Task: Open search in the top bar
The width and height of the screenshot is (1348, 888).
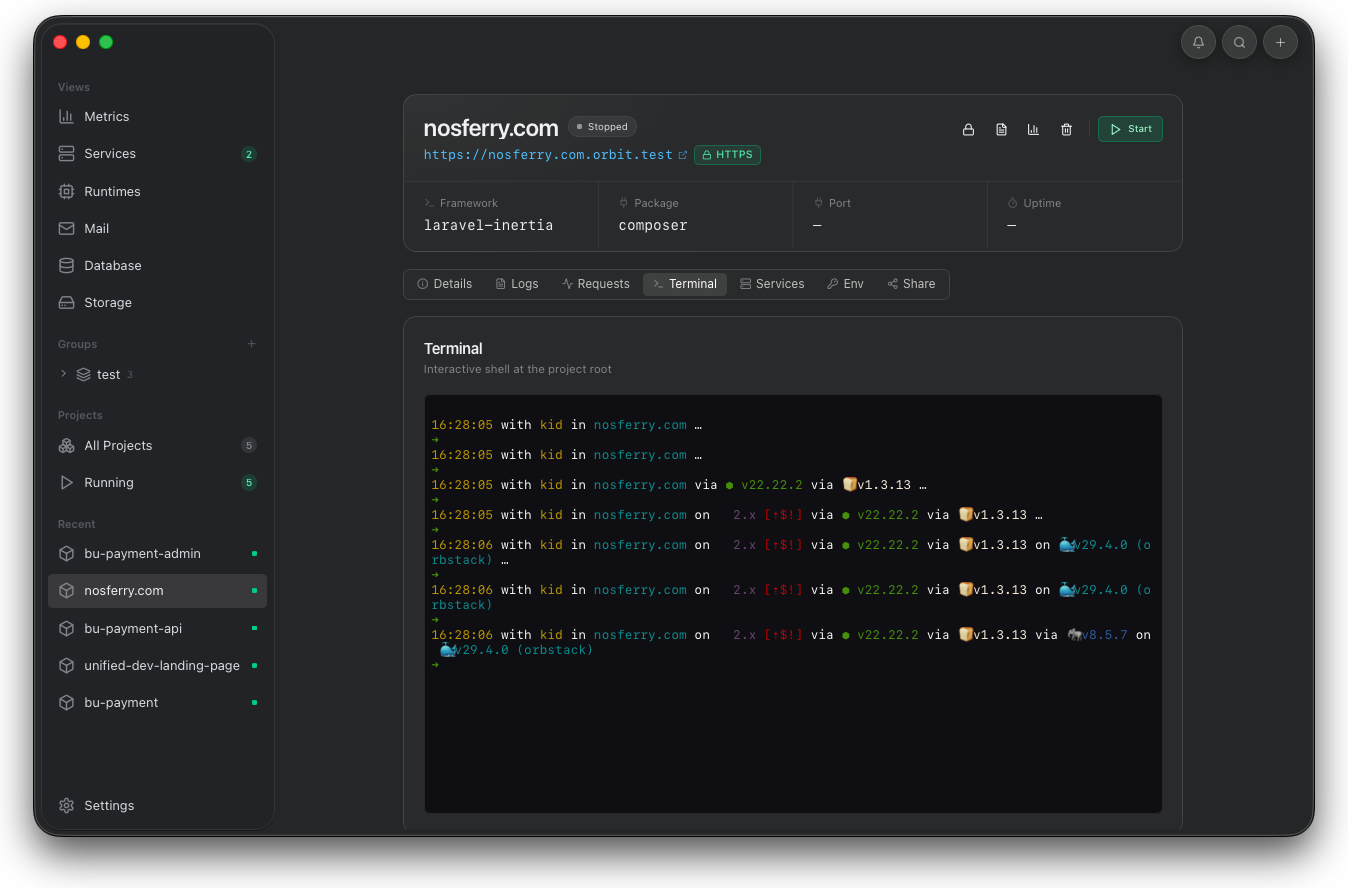Action: [x=1239, y=42]
